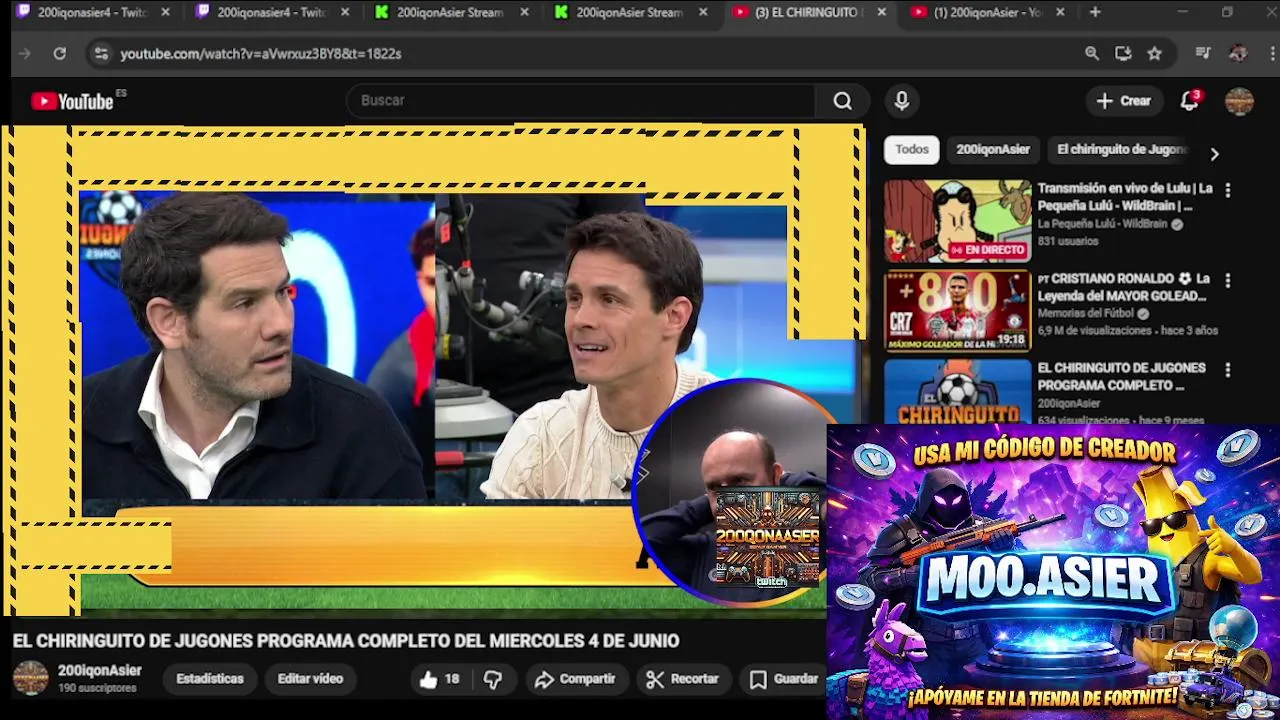Viewport: 1280px width, 720px height.
Task: Open the Crear button
Action: click(1124, 101)
